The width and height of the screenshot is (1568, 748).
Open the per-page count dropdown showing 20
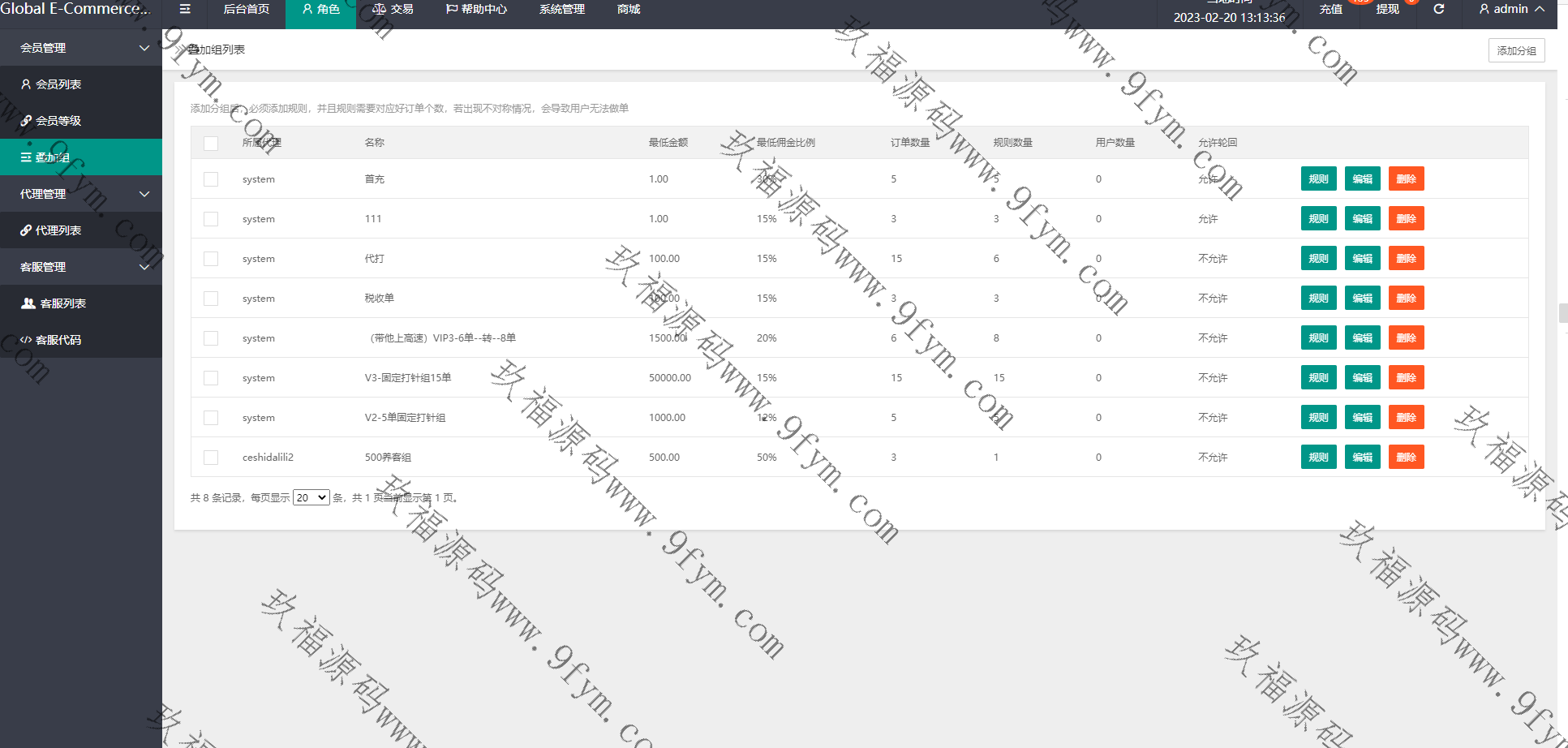(311, 497)
